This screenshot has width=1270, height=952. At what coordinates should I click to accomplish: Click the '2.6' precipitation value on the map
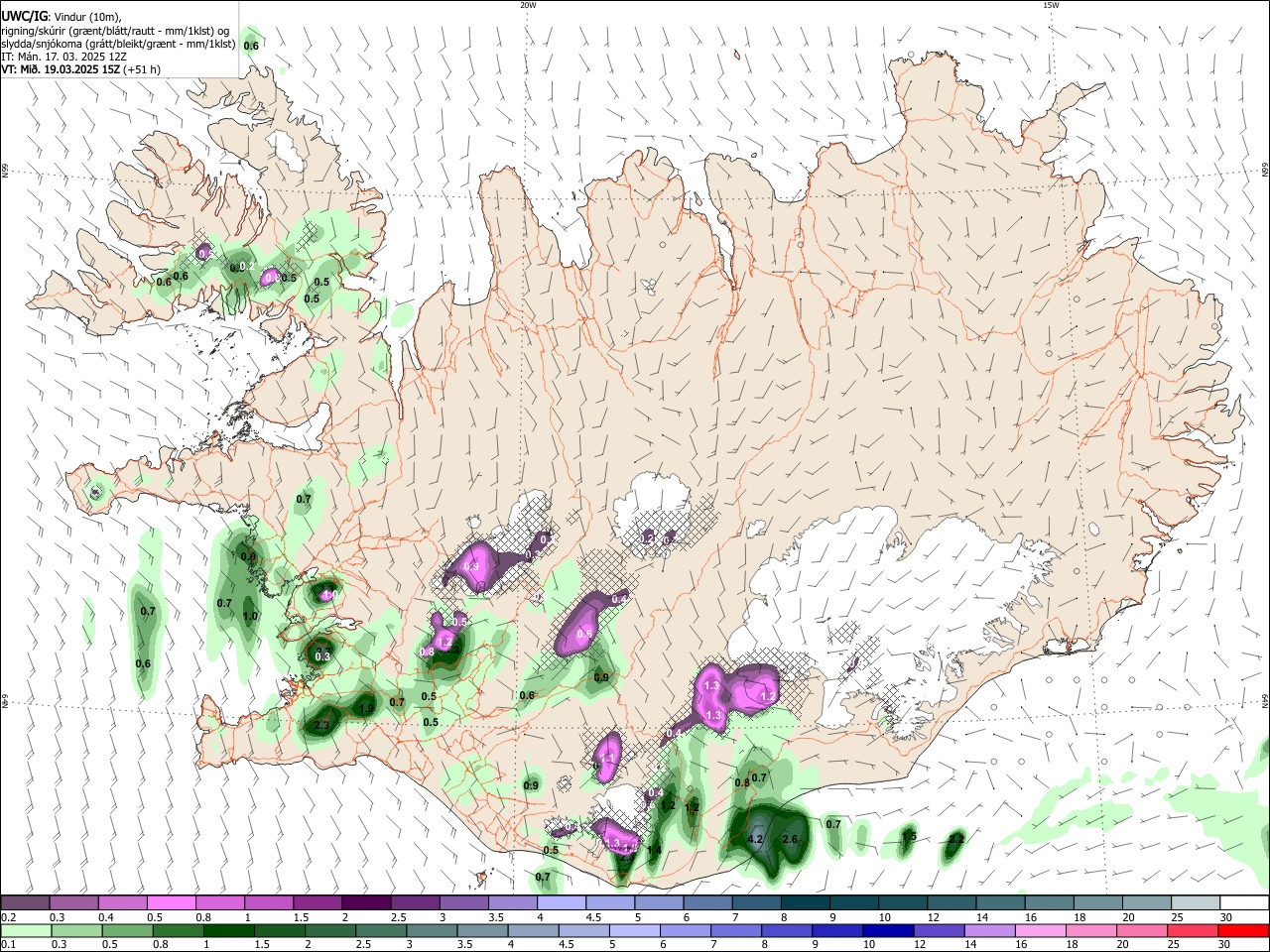(790, 839)
